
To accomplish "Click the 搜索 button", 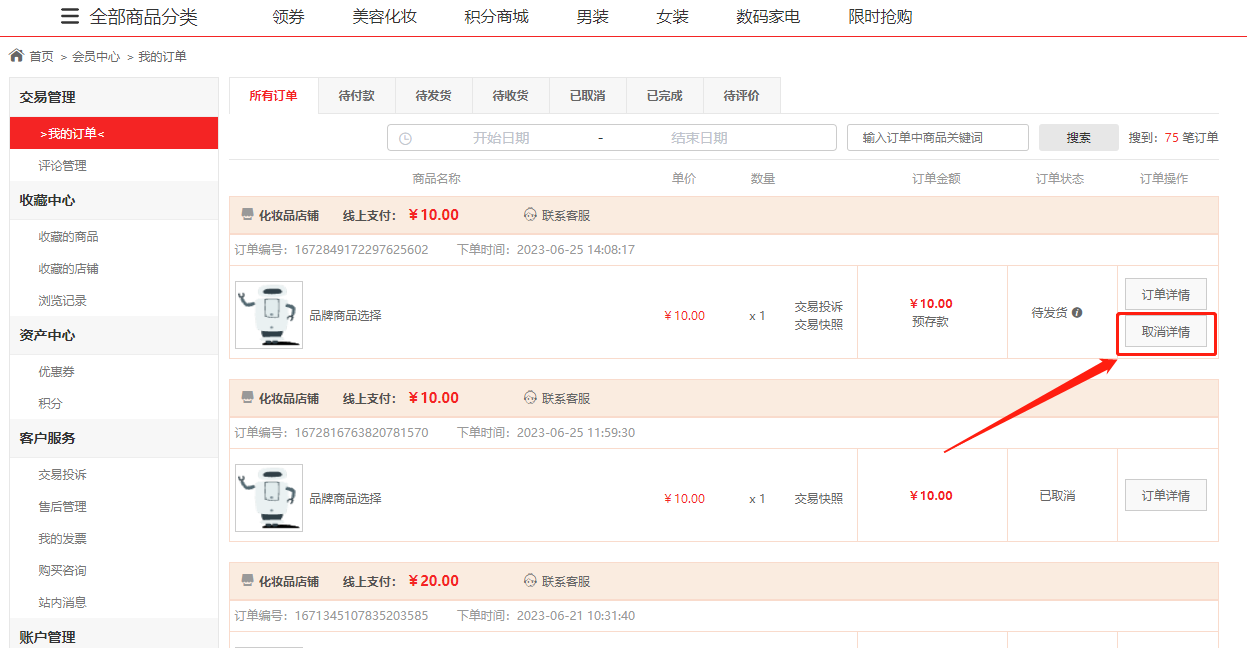I will (1079, 138).
